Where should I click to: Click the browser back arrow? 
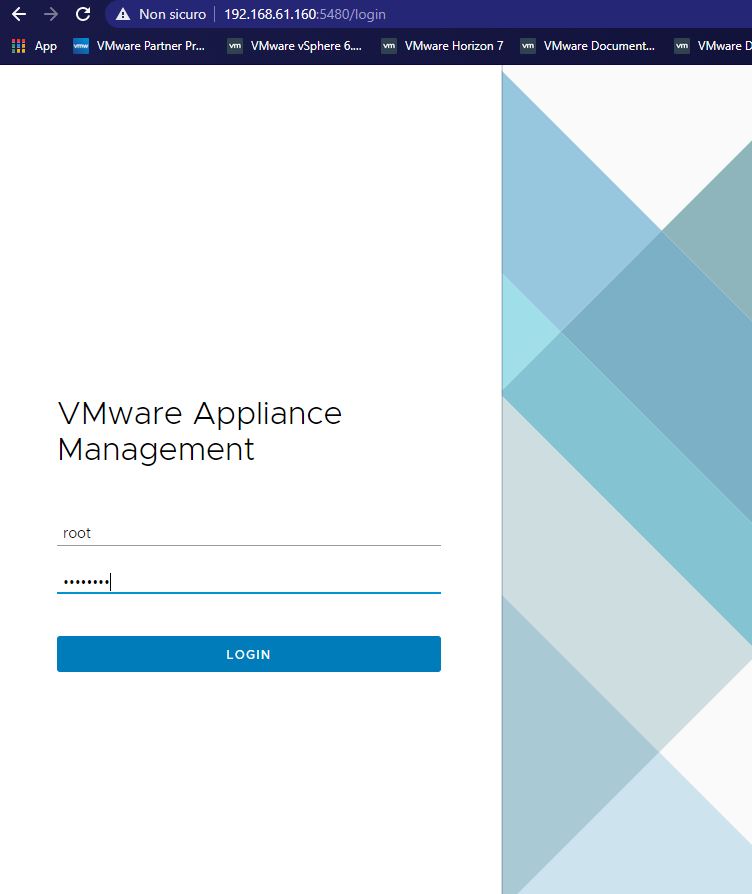pos(19,14)
